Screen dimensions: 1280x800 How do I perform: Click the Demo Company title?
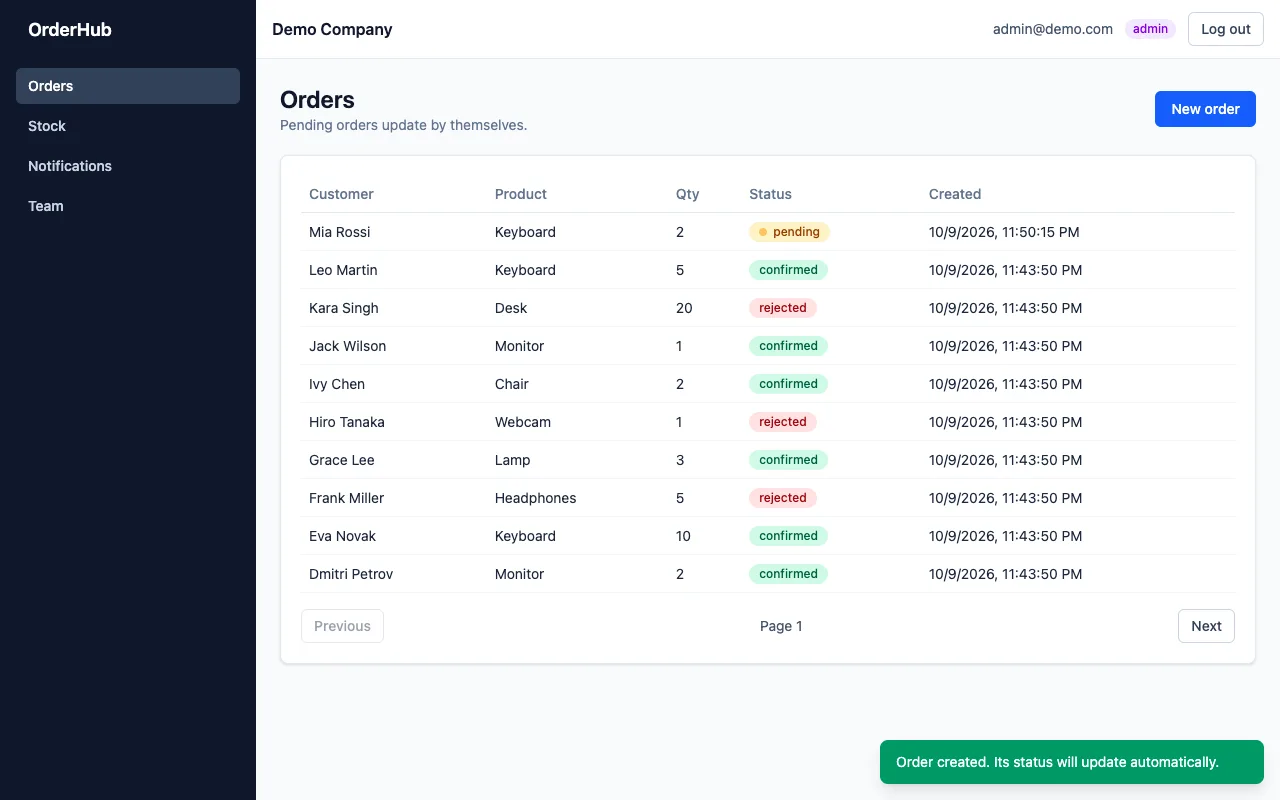click(x=332, y=29)
